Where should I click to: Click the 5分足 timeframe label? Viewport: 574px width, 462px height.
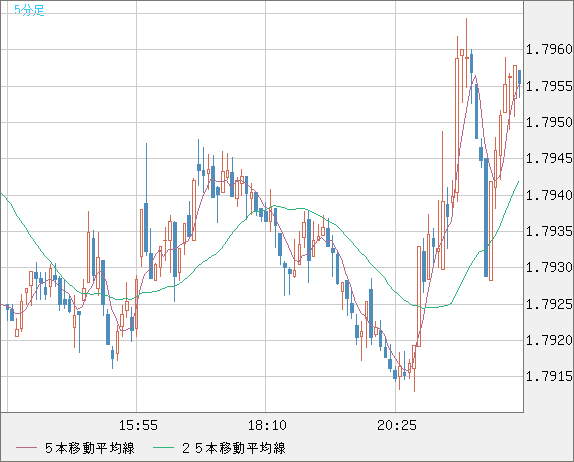(29, 10)
